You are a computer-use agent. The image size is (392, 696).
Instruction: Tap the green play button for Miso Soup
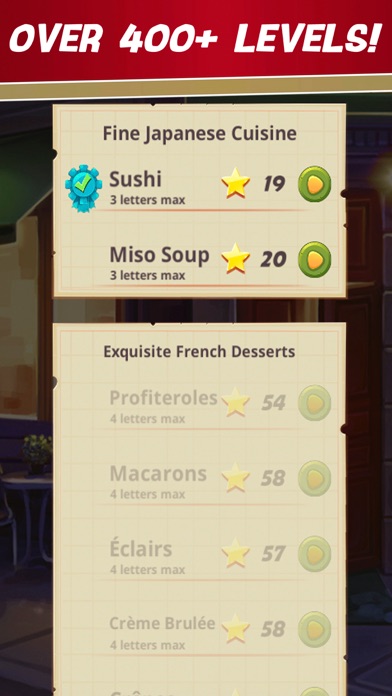pos(314,259)
